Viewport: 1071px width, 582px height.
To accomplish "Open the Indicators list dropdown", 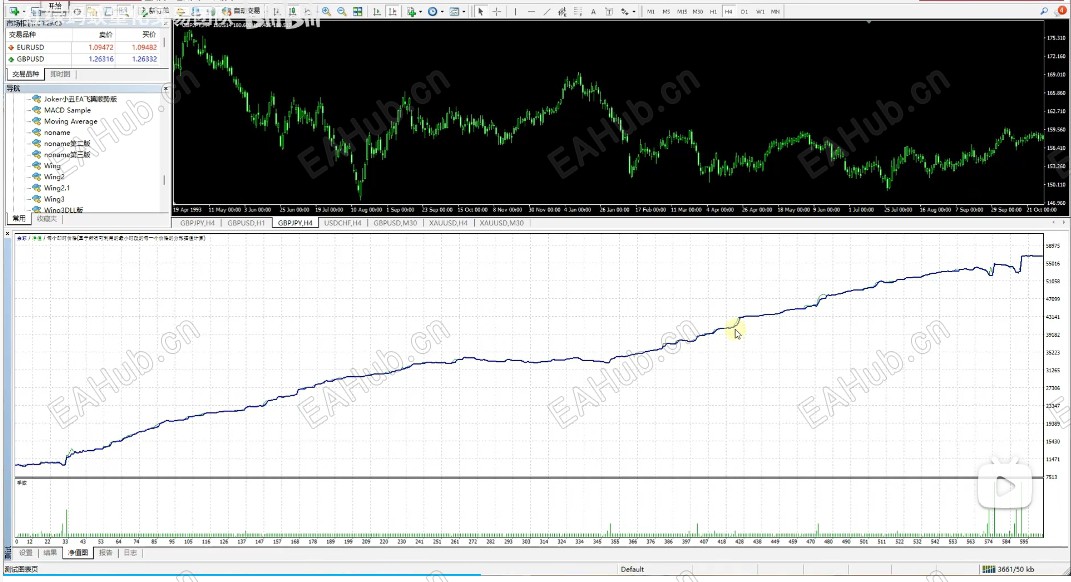I will click(x=413, y=12).
